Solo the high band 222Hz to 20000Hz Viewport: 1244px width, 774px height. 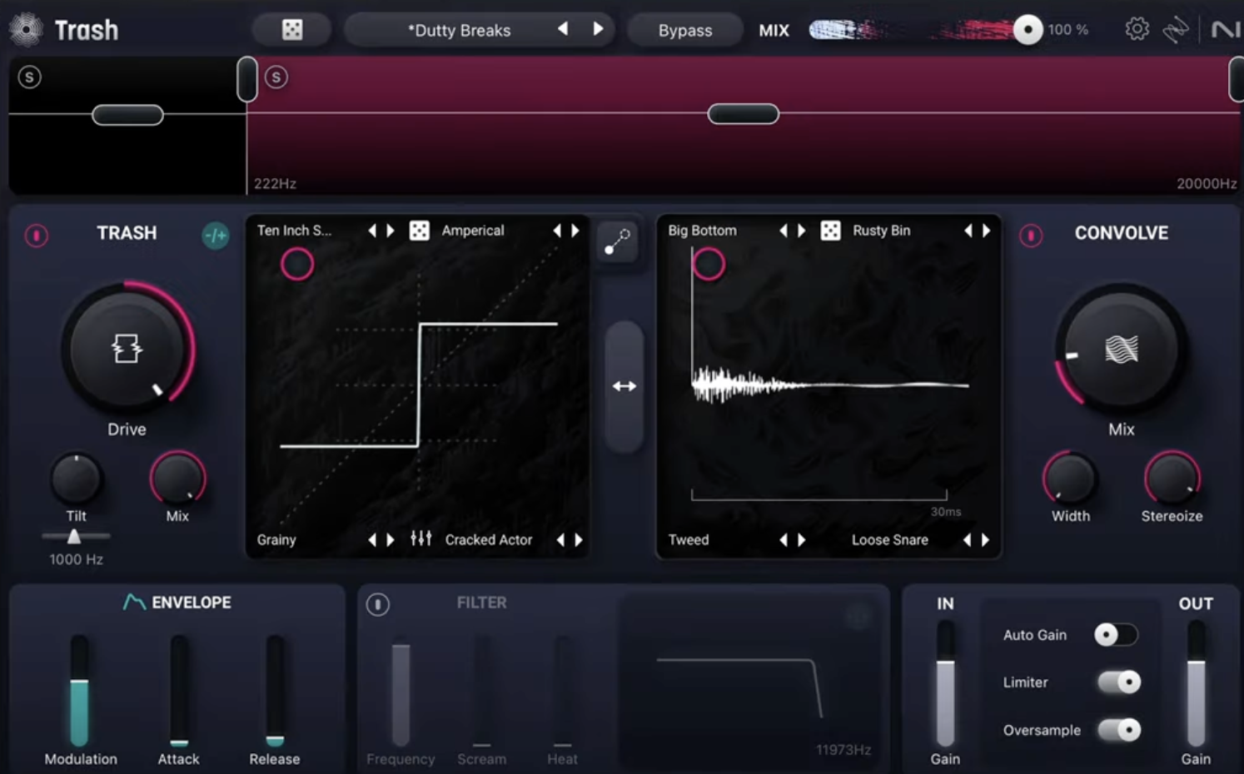276,77
